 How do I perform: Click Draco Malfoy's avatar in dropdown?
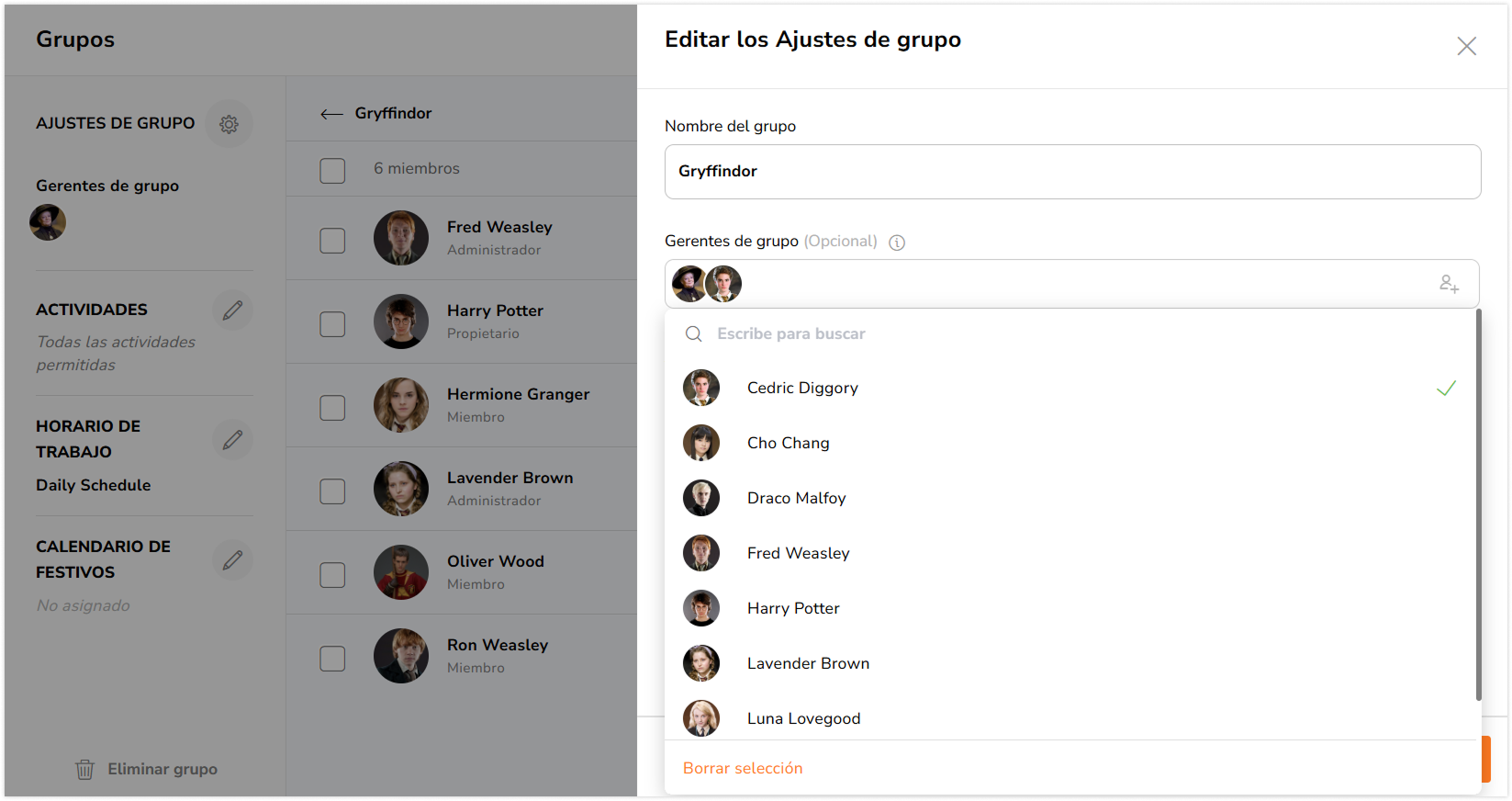(701, 498)
